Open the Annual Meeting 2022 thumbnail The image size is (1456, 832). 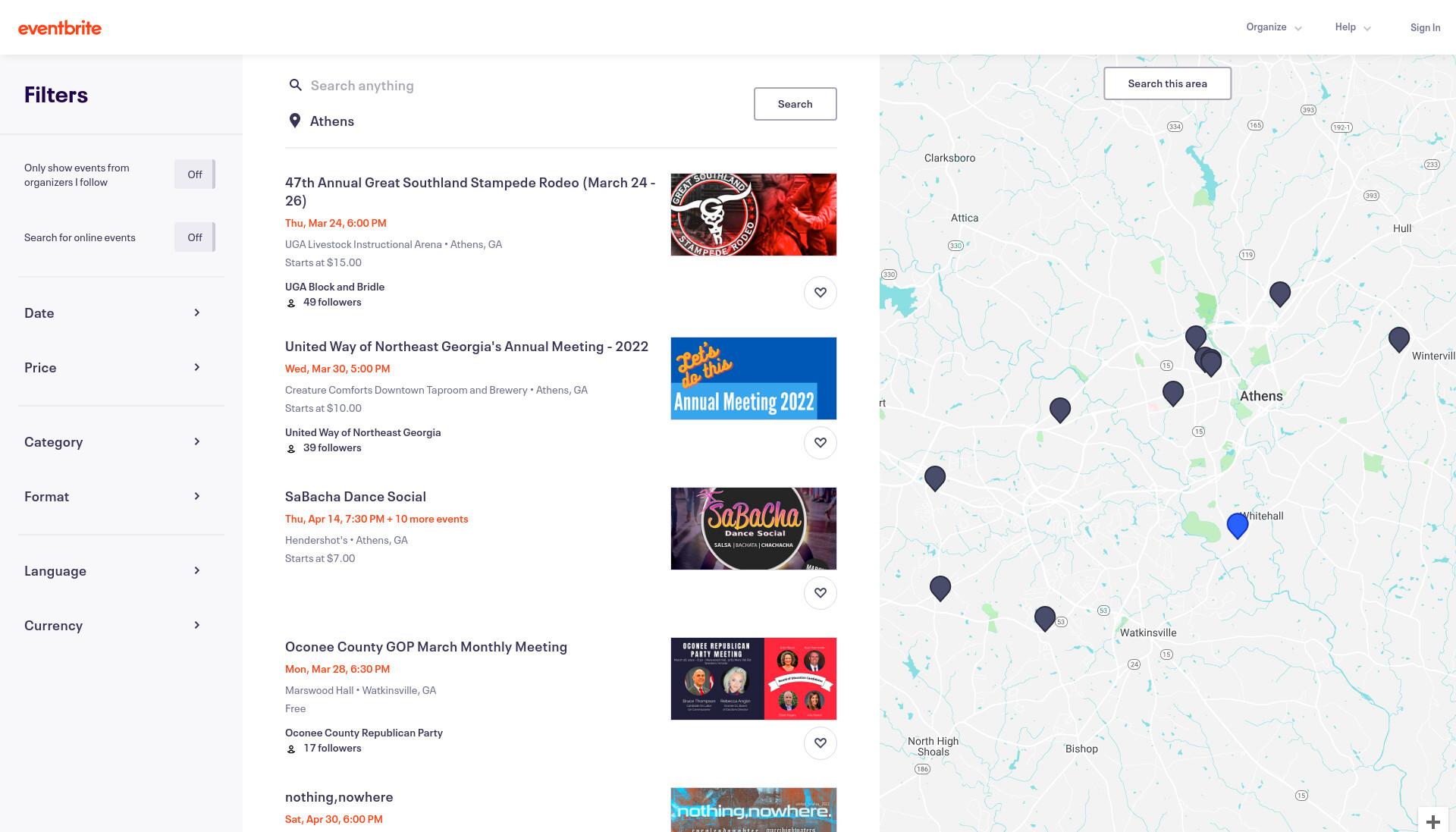pos(754,378)
